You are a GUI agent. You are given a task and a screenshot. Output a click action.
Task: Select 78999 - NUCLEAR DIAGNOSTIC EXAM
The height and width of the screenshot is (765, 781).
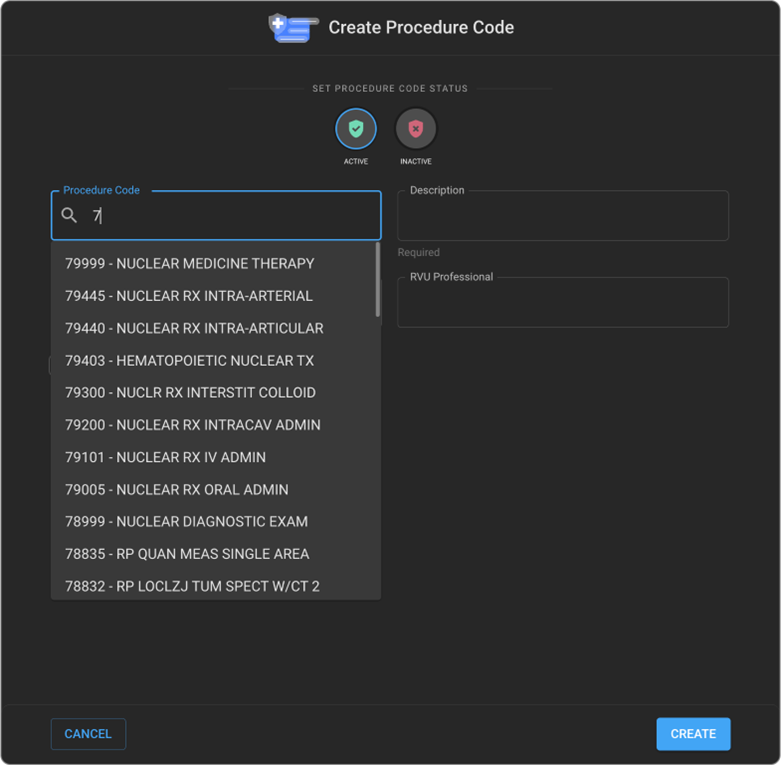(x=186, y=522)
